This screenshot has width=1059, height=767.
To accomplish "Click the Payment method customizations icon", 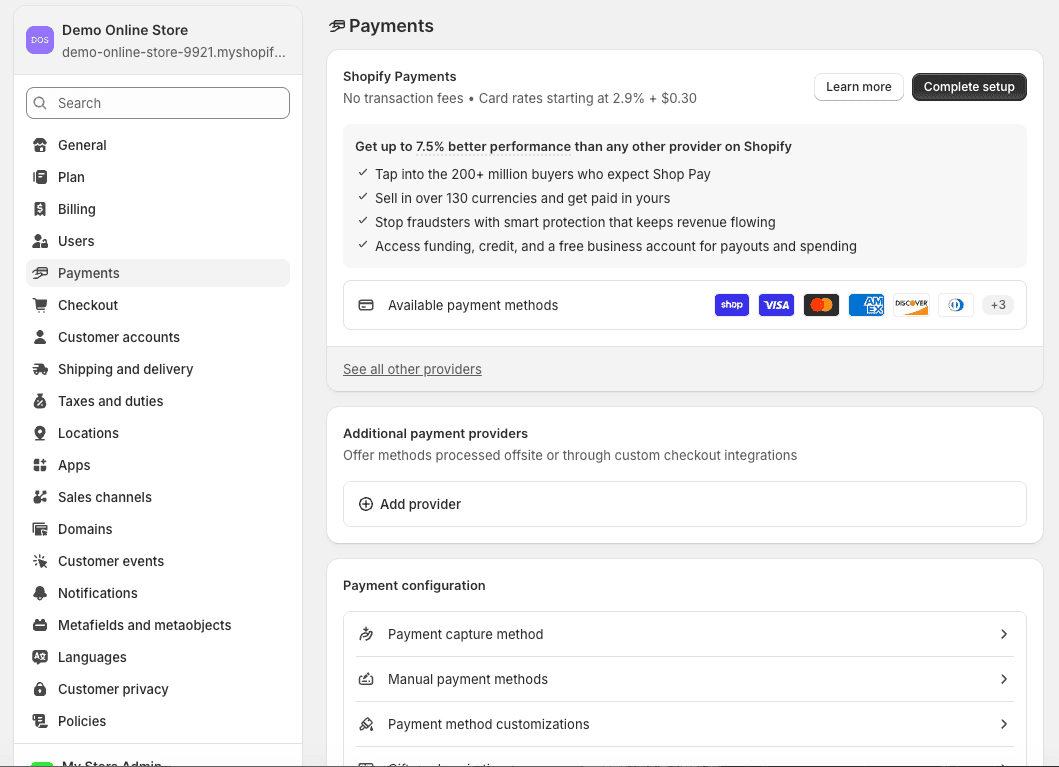I will click(366, 724).
